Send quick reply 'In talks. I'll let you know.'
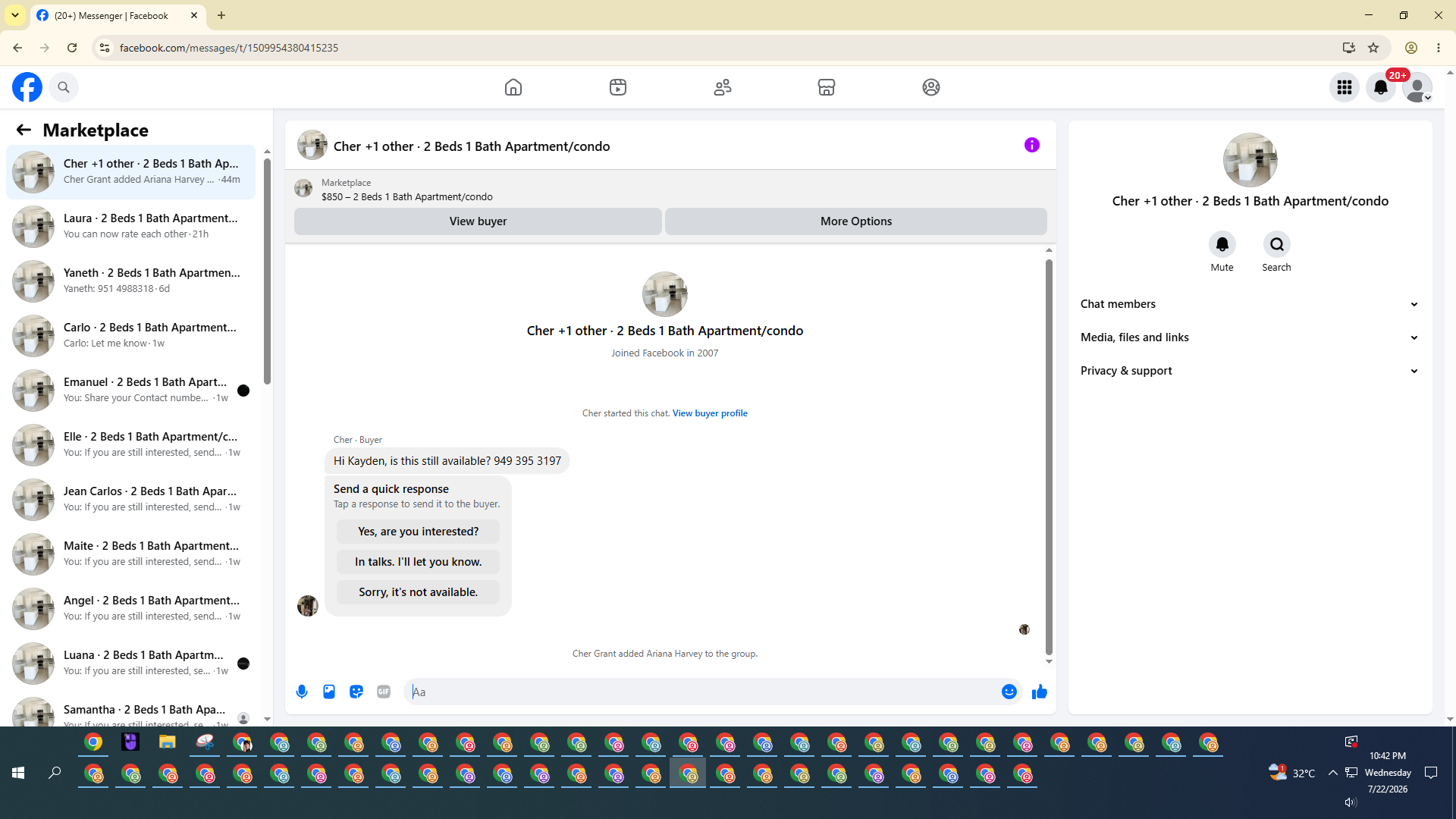This screenshot has height=819, width=1456. click(x=419, y=562)
